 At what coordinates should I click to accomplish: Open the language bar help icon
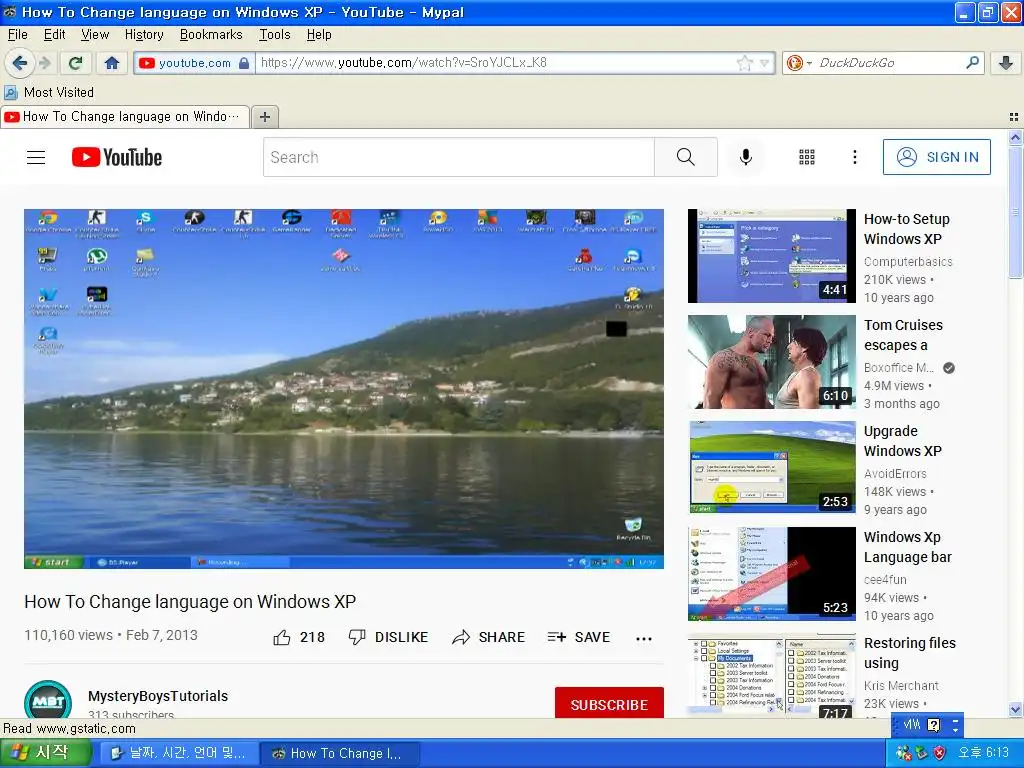(934, 725)
